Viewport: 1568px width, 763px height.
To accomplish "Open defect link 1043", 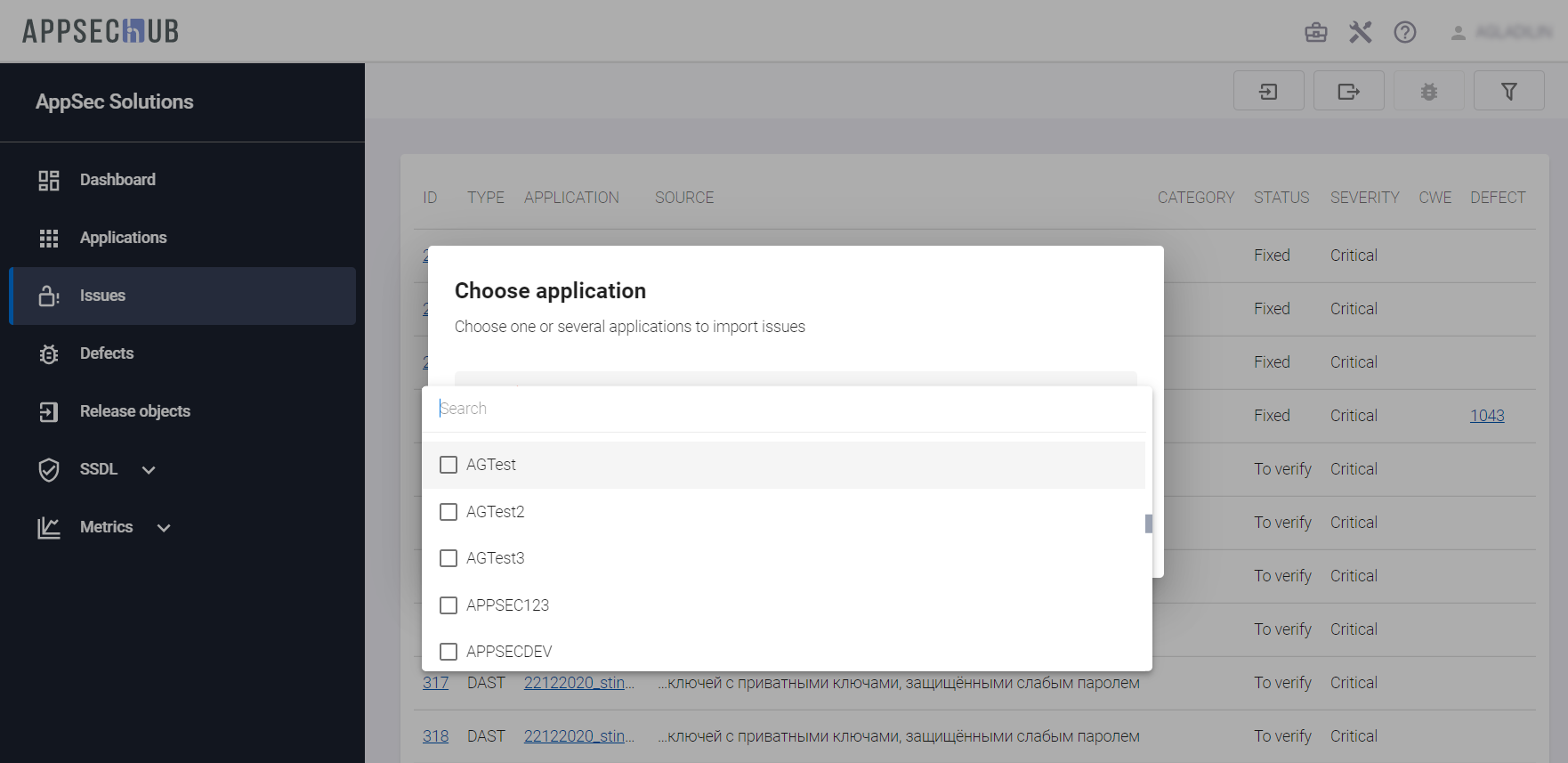I will pos(1486,416).
